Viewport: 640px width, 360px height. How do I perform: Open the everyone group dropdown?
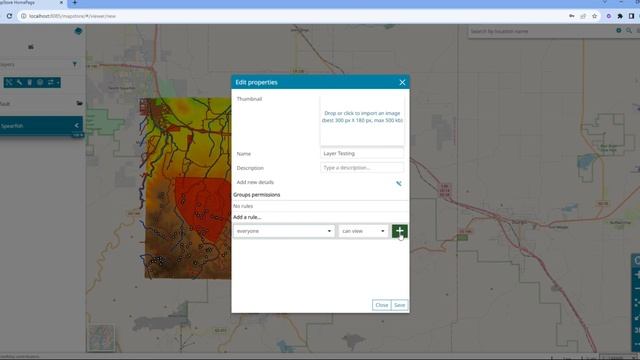click(x=284, y=231)
